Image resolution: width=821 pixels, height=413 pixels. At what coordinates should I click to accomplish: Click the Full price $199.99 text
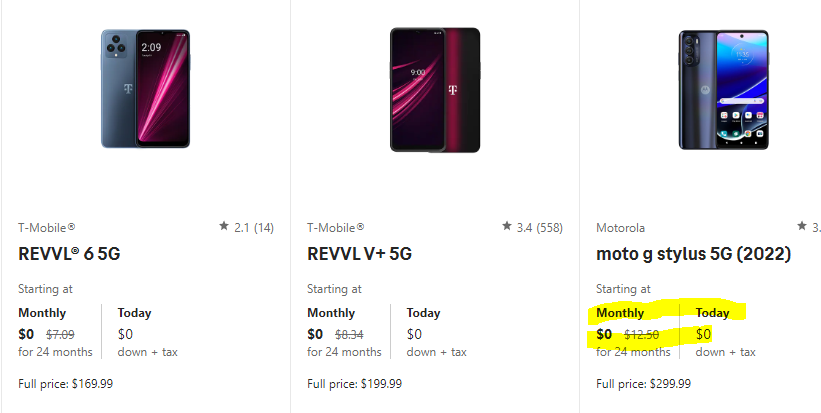point(354,383)
